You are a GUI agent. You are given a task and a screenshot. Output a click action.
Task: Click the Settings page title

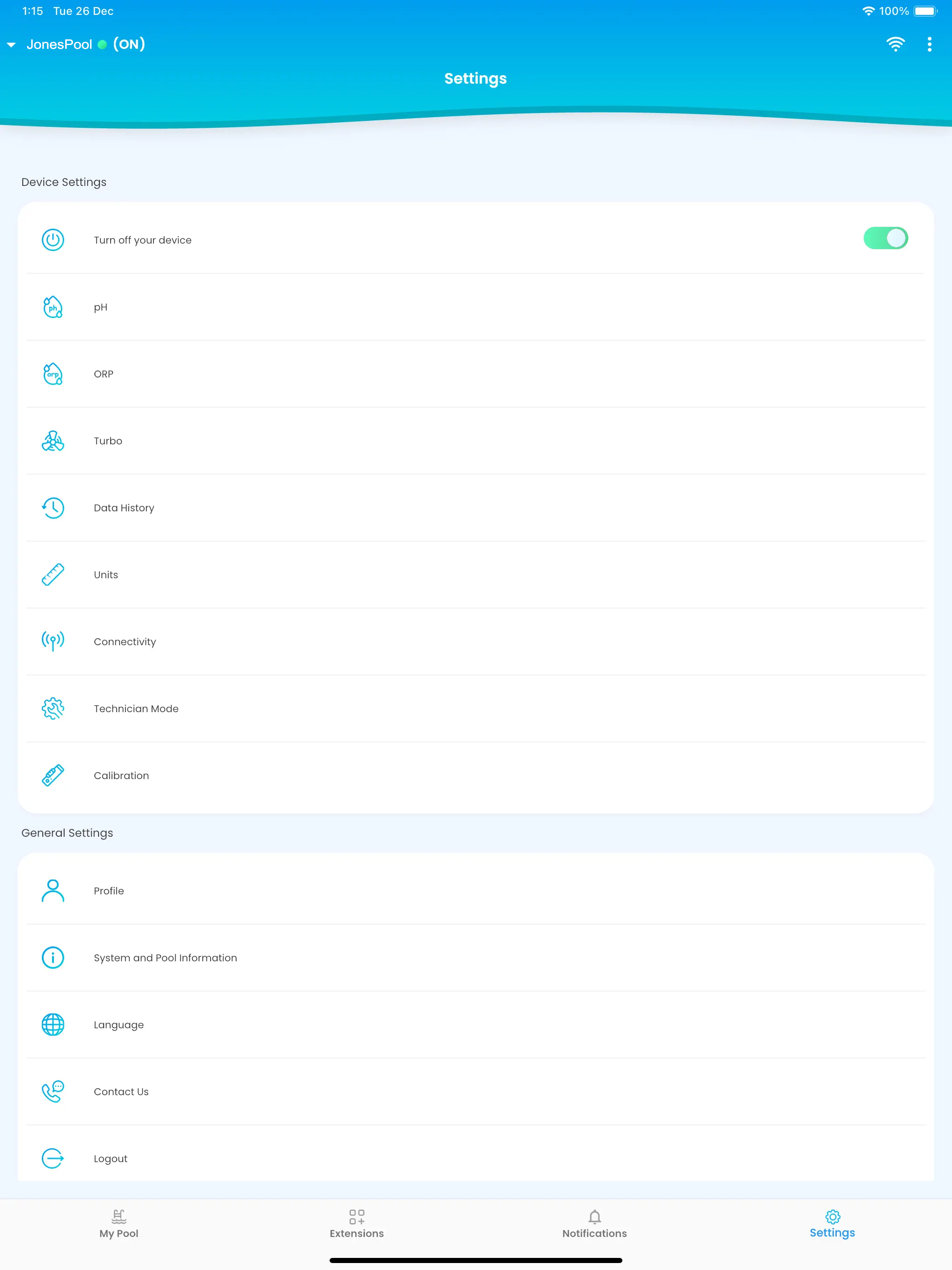pos(476,79)
